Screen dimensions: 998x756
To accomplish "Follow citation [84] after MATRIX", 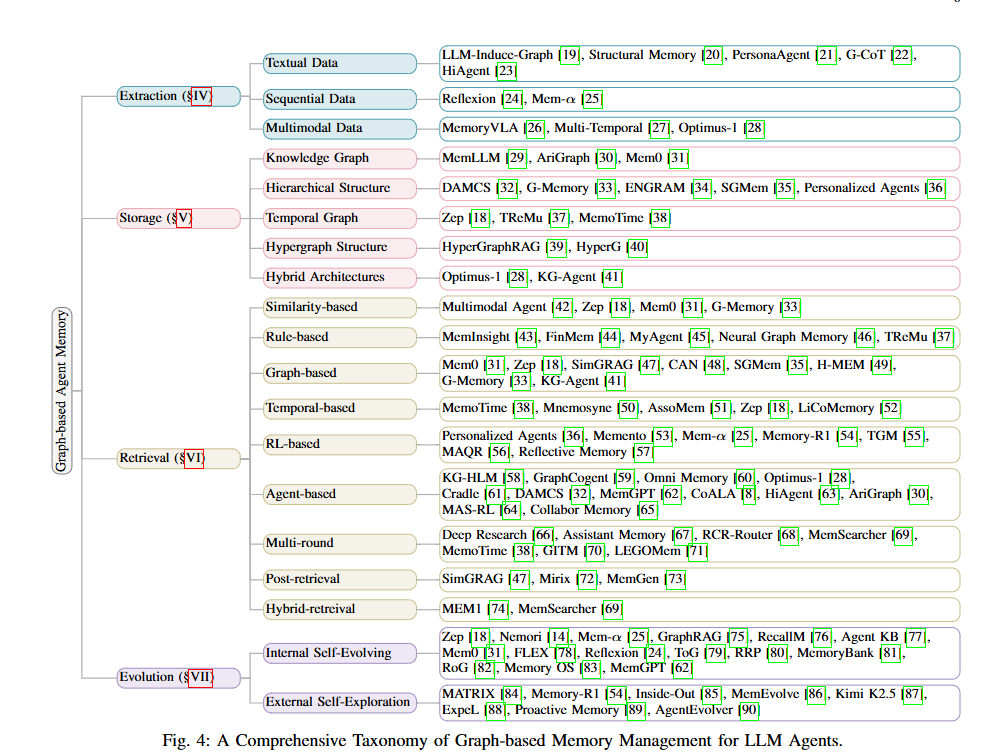I will coord(512,695).
